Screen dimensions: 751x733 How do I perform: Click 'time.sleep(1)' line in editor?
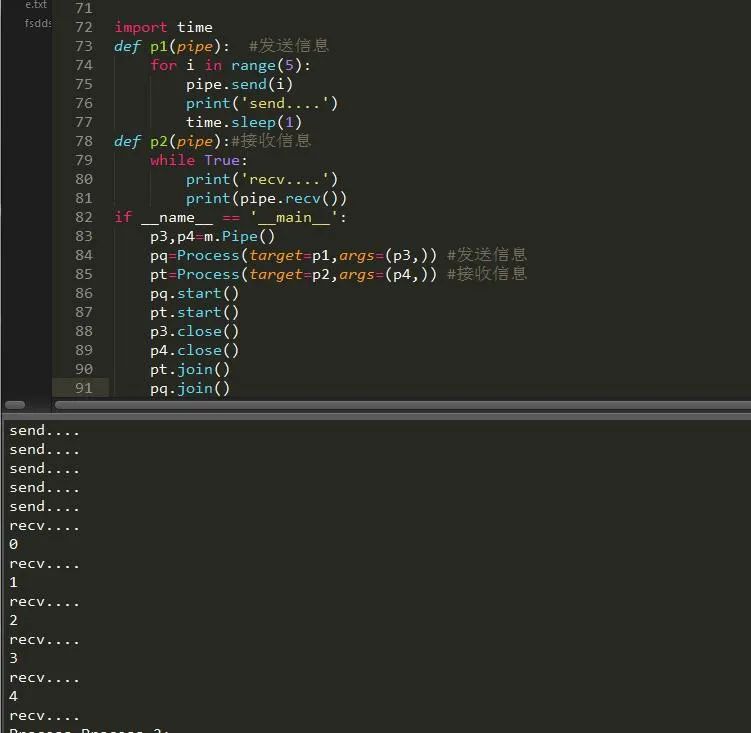pyautogui.click(x=244, y=122)
